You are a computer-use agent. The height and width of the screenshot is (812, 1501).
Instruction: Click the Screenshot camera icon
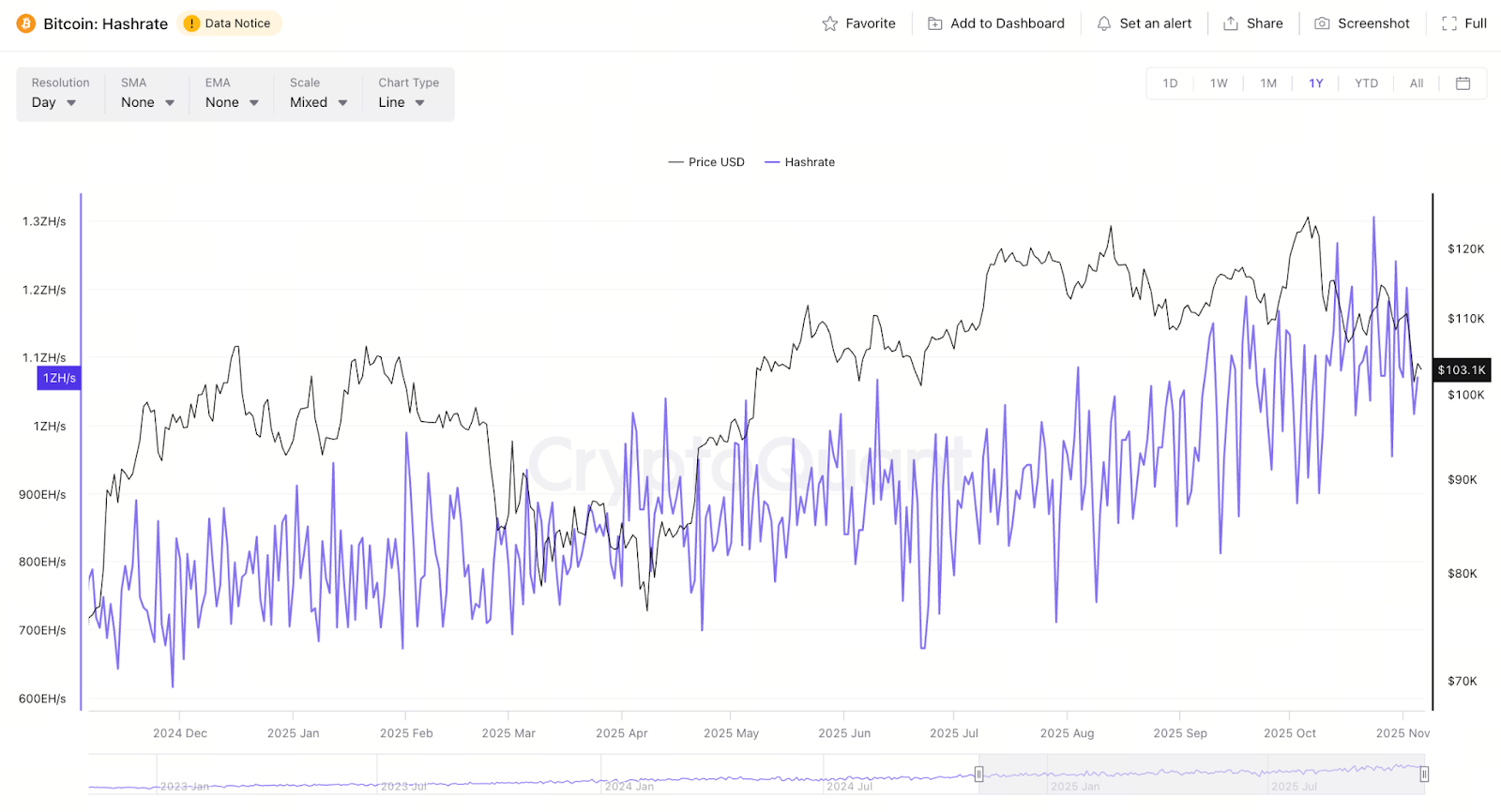coord(1322,24)
